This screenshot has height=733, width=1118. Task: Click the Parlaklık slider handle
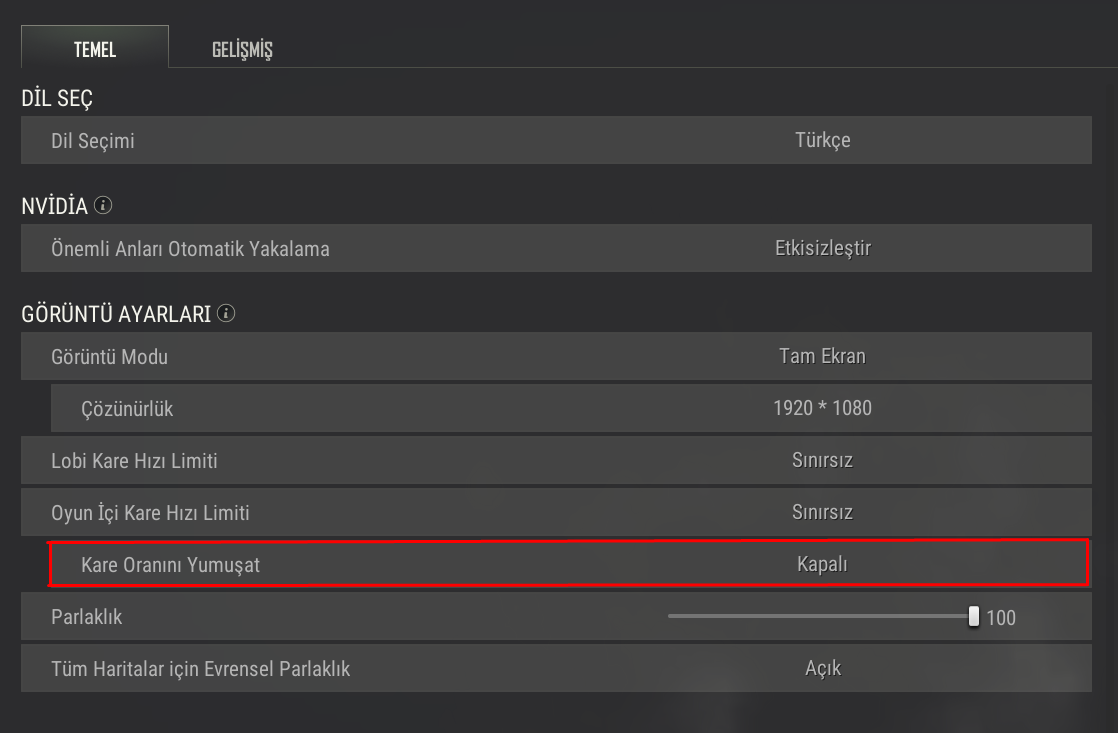click(x=974, y=617)
